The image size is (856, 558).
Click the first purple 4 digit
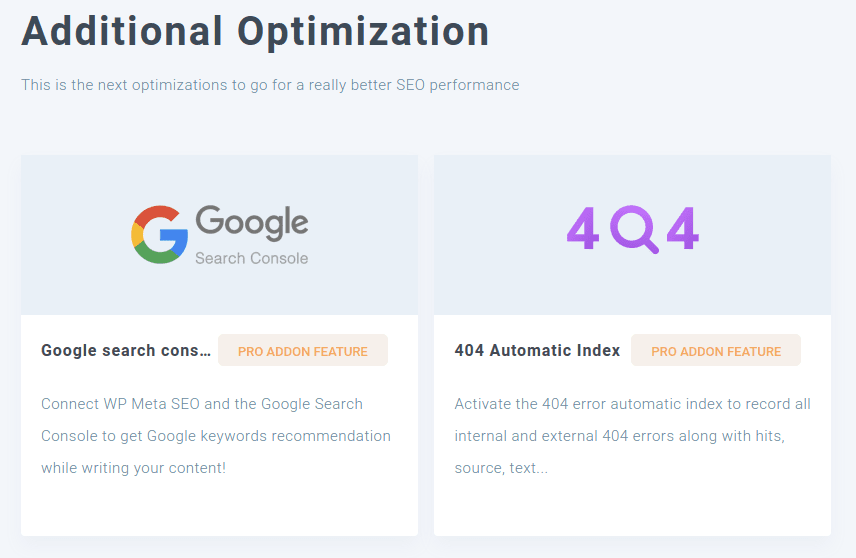coord(583,228)
